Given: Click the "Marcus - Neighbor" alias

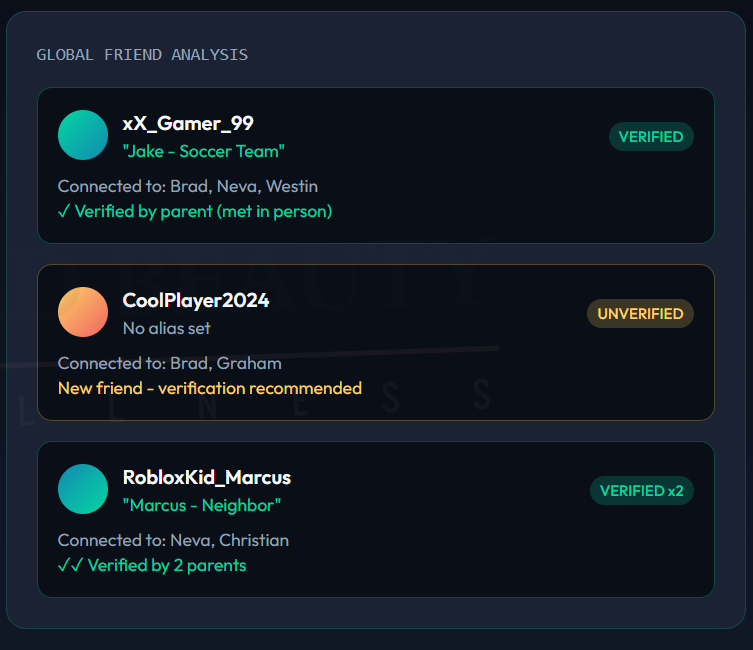Looking at the screenshot, I should pyautogui.click(x=202, y=505).
